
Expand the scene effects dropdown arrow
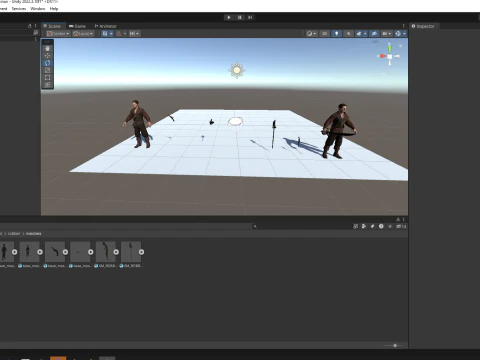[x=365, y=34]
